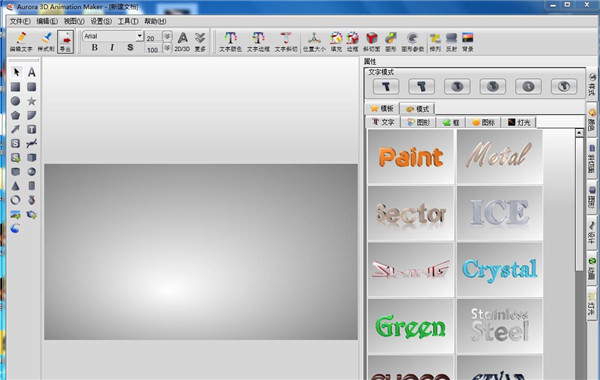Screen dimensions: 600x380
Task: Toggle the S text style button
Action: coord(130,47)
